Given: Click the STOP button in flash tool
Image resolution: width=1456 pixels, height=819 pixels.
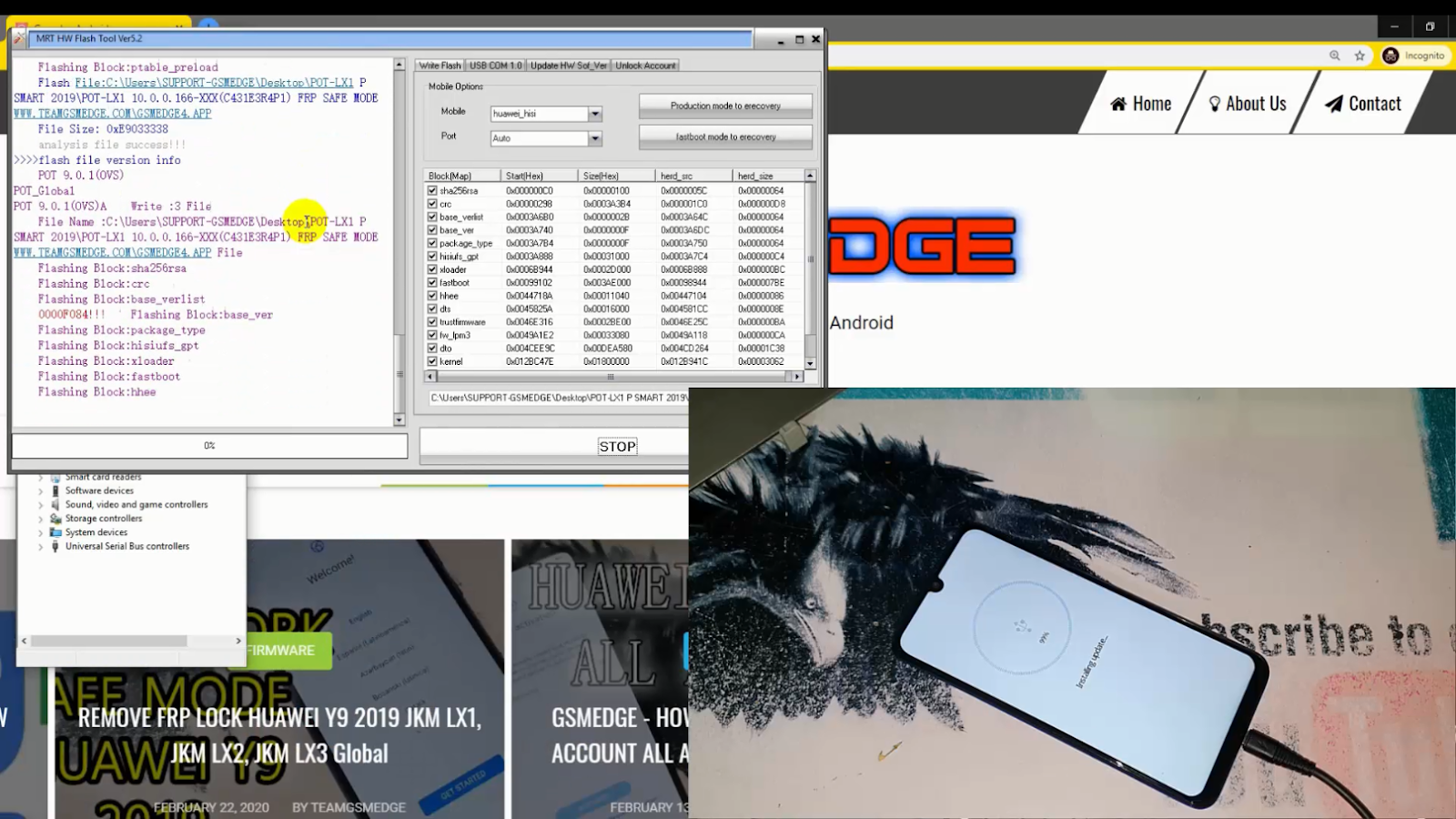Looking at the screenshot, I should pos(617,446).
